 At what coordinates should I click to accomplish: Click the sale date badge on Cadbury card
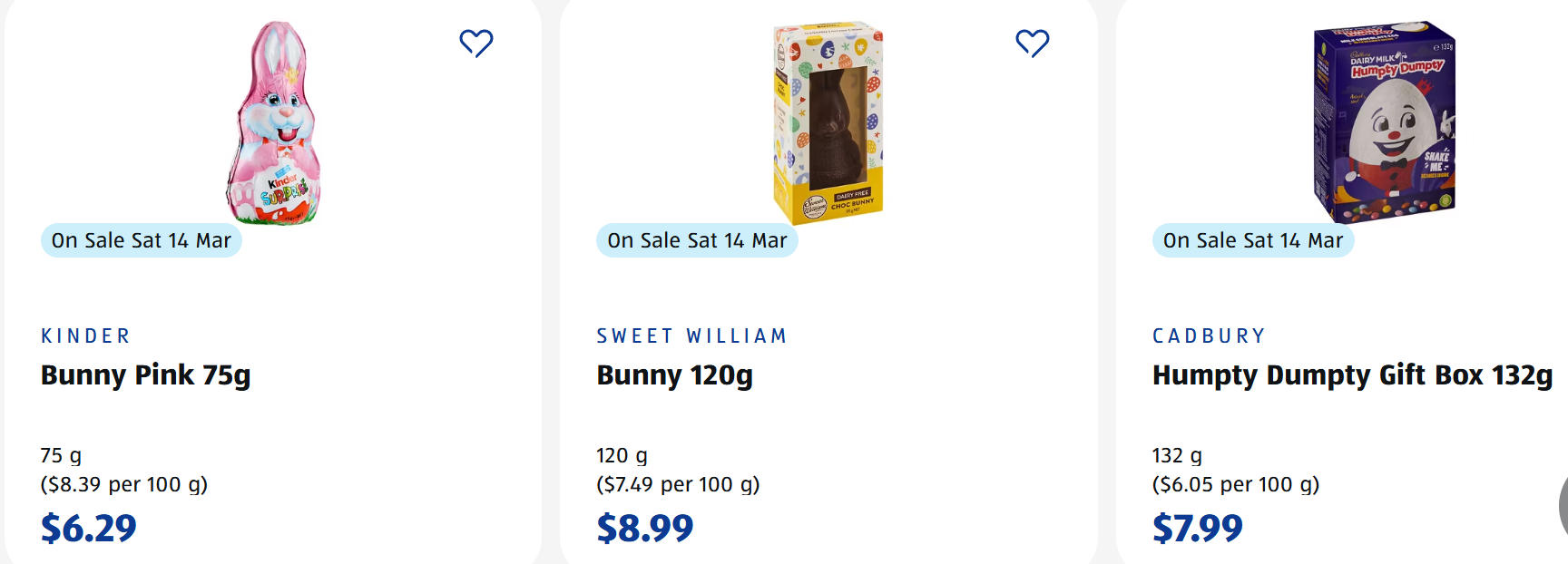pos(1253,240)
